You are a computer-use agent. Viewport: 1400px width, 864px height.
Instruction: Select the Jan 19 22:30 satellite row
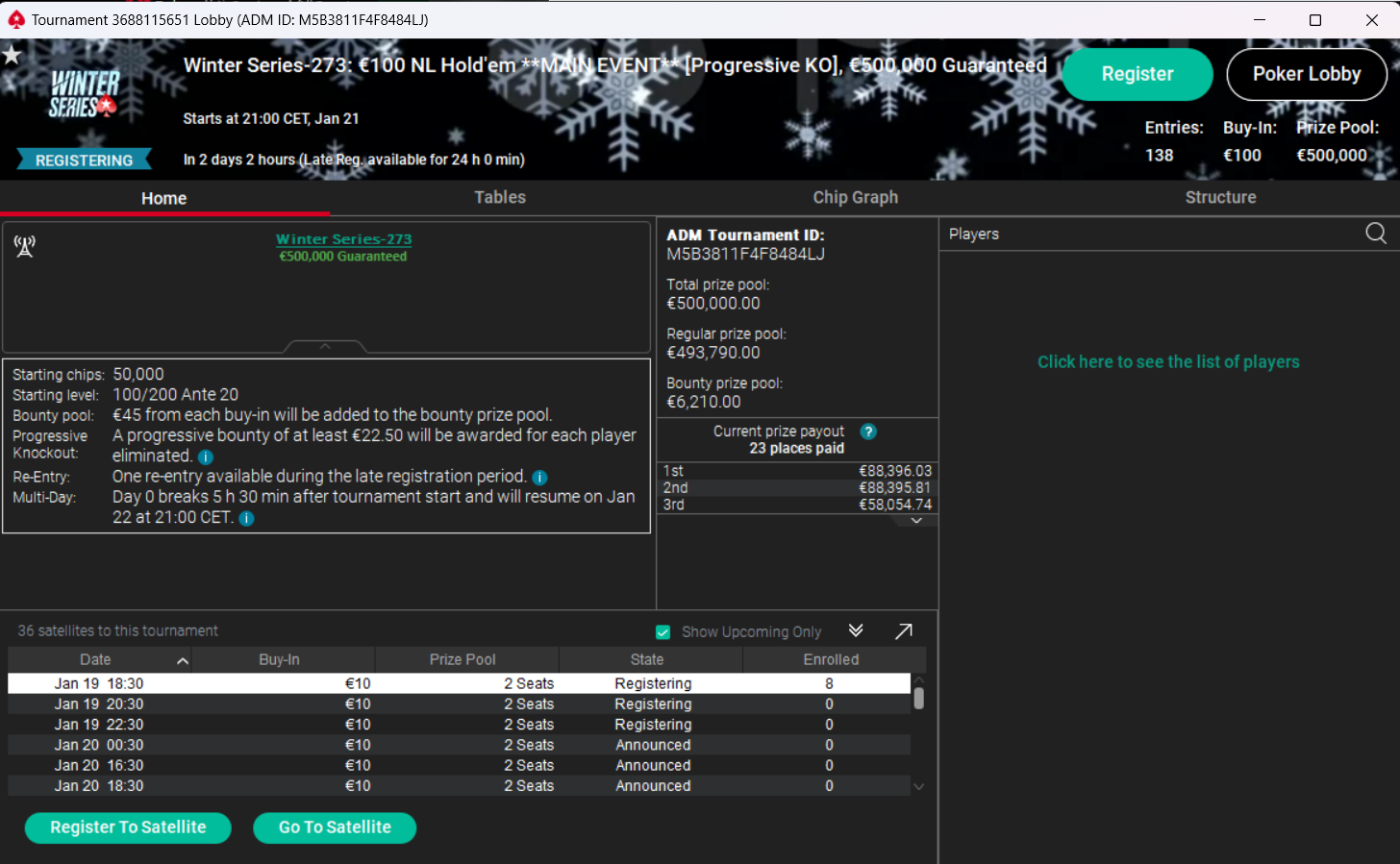tap(460, 725)
